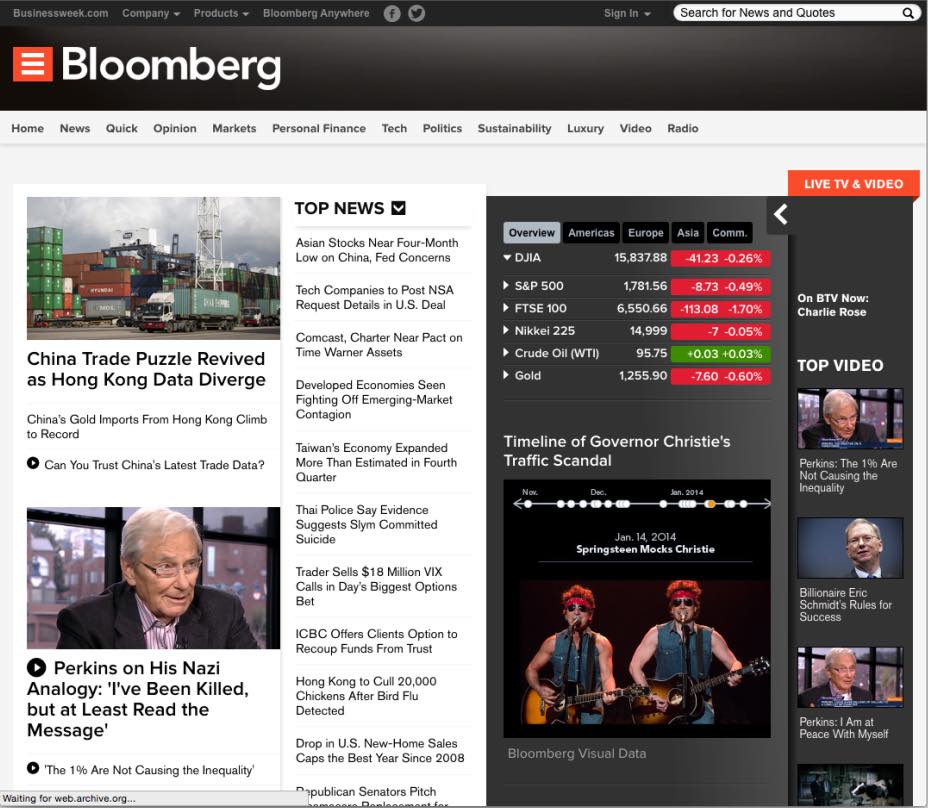The height and width of the screenshot is (808, 928).
Task: Expand the Gold row
Action: point(506,375)
